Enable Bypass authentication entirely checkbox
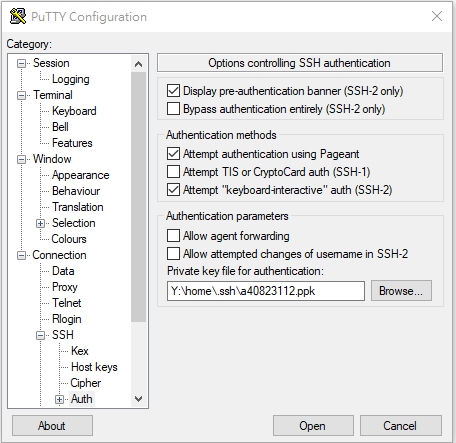The height and width of the screenshot is (443, 456). [173, 109]
